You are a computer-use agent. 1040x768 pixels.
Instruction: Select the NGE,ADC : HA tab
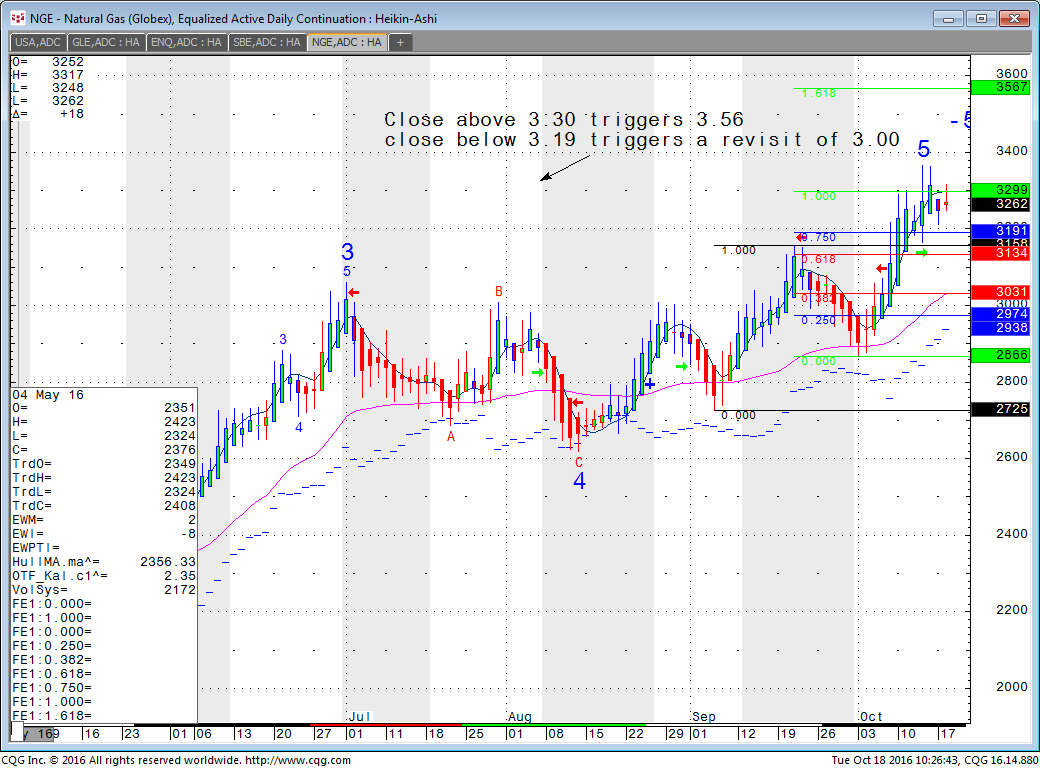point(346,42)
